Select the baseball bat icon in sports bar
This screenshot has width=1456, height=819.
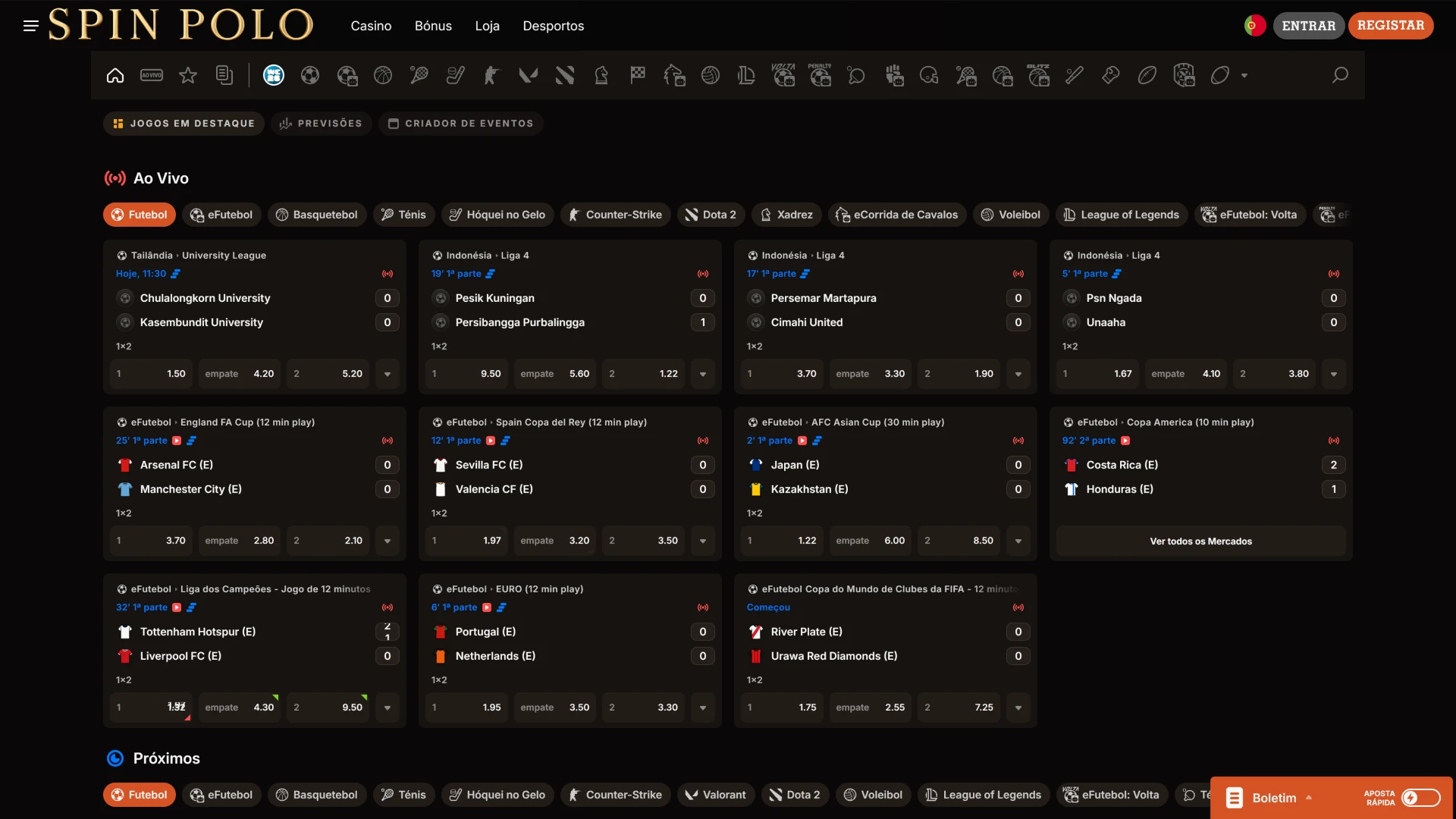(1075, 75)
